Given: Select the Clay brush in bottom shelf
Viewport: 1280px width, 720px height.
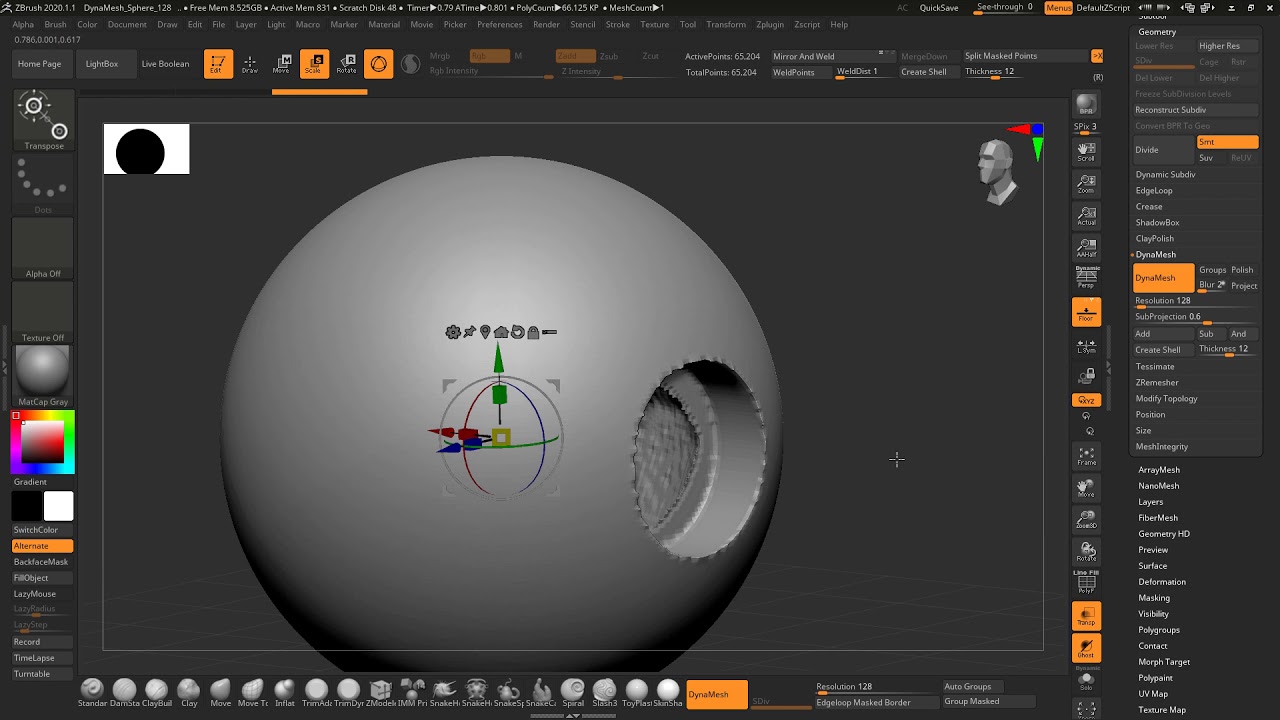Looking at the screenshot, I should pos(189,693).
